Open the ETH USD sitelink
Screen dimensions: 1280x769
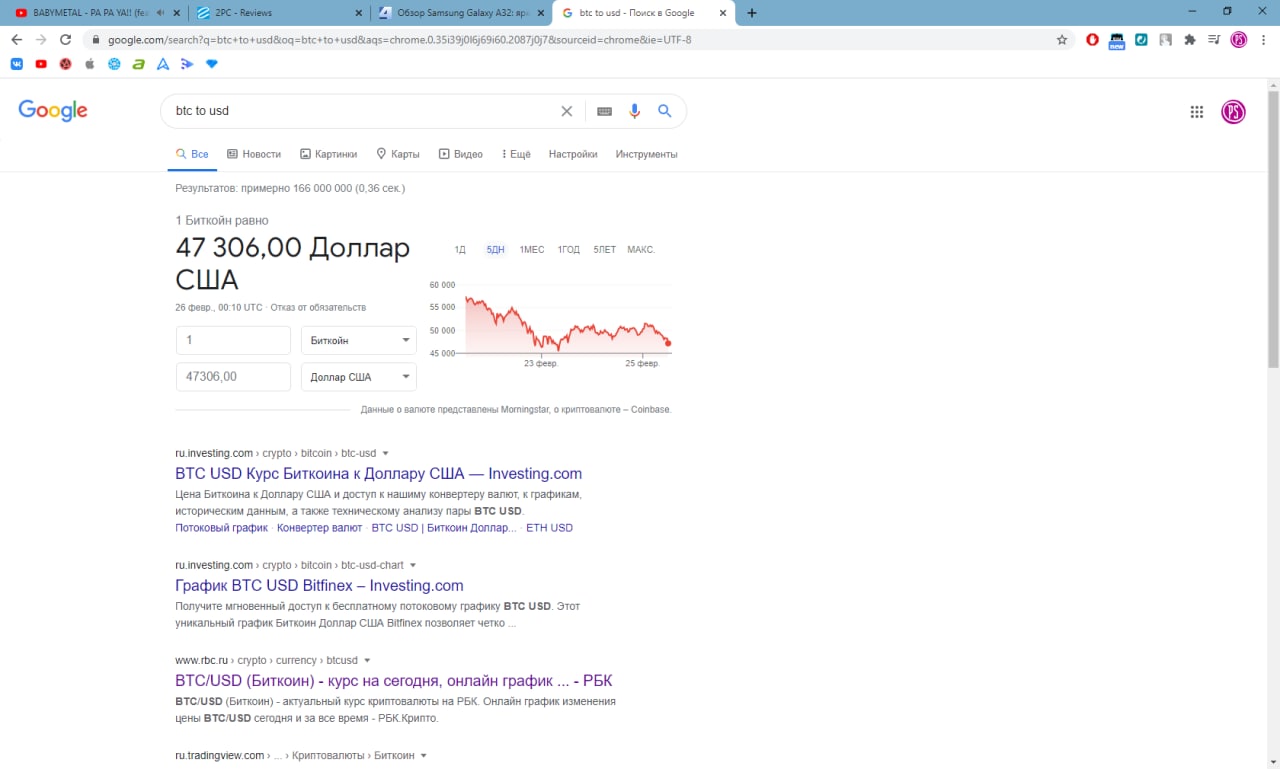tap(549, 528)
